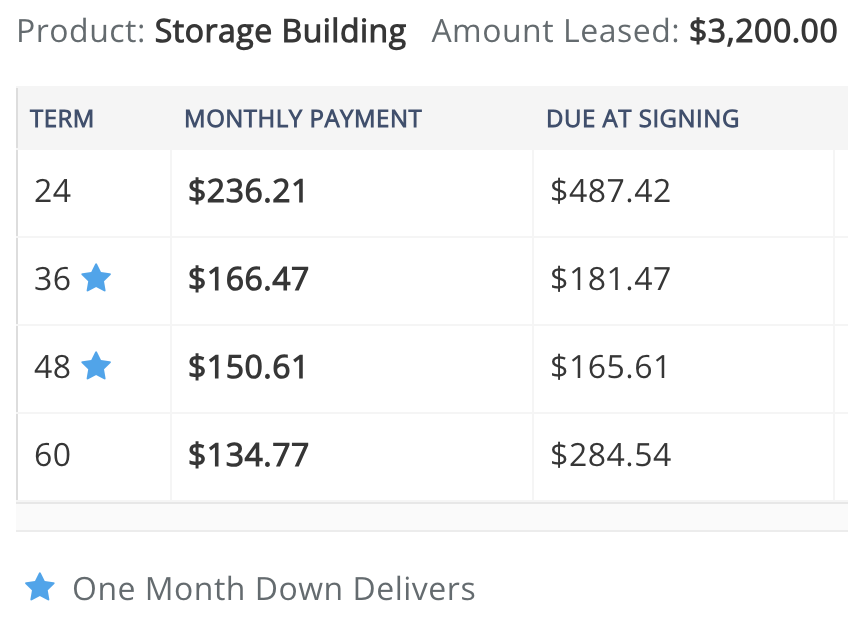Click the $284.54 due at signing
The width and height of the screenshot is (848, 622).
click(x=610, y=455)
